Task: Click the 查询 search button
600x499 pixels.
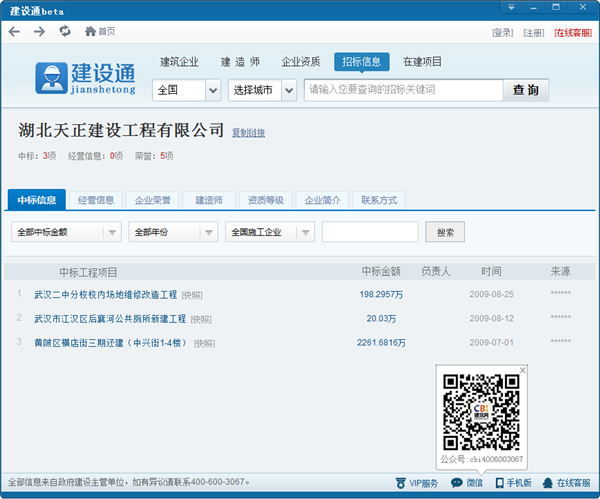Action: pyautogui.click(x=525, y=90)
